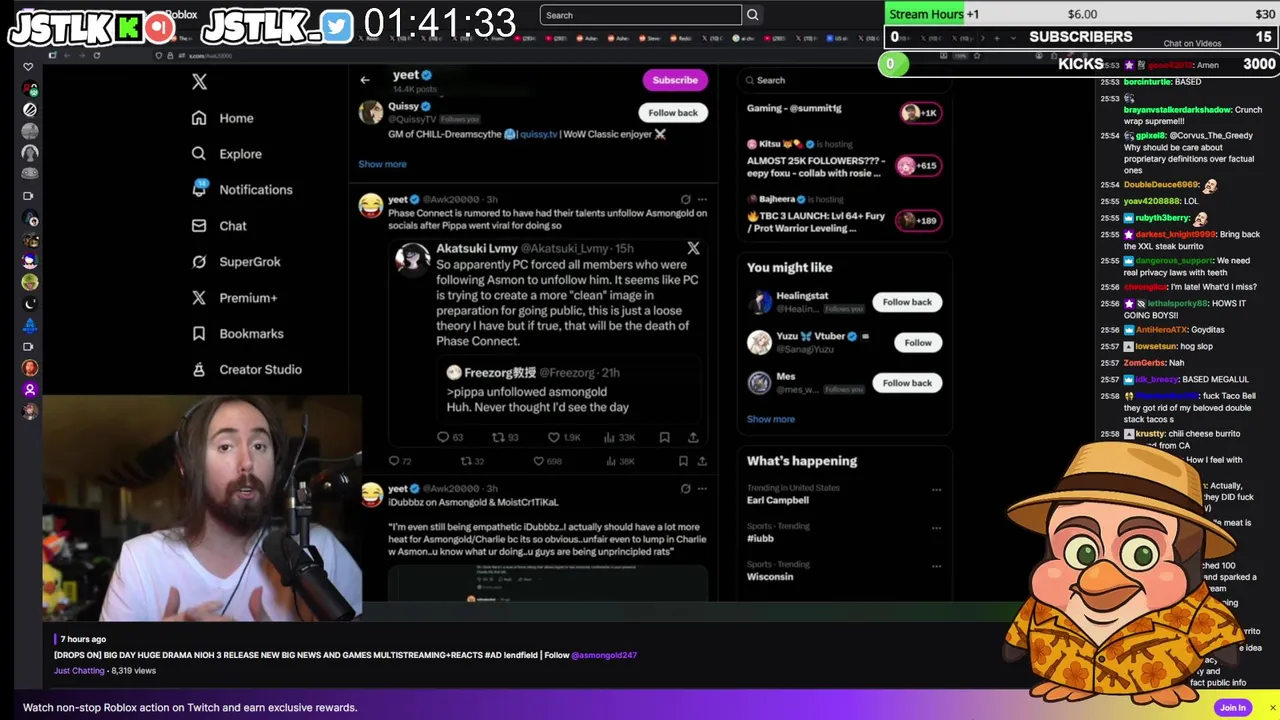
Task: Open Kitsu's hosted space with +615
Action: (x=844, y=159)
